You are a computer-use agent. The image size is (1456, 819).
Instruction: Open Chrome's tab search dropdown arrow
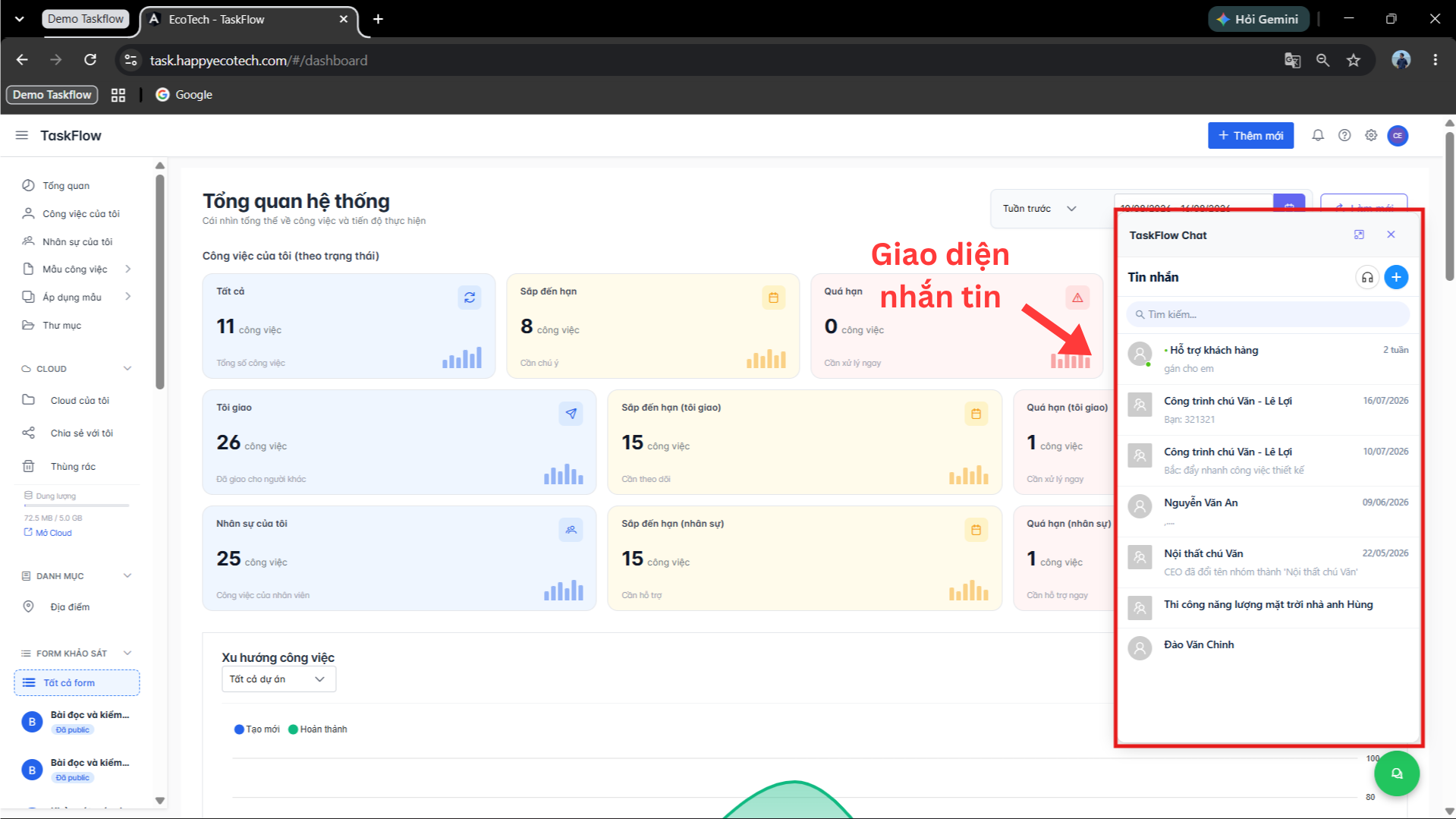pyautogui.click(x=20, y=19)
